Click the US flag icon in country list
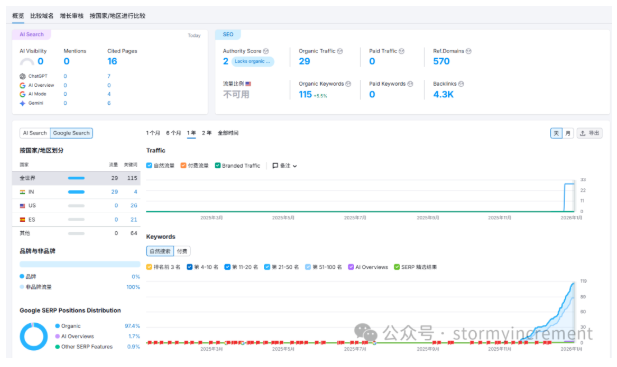The image size is (617, 367). tap(22, 206)
